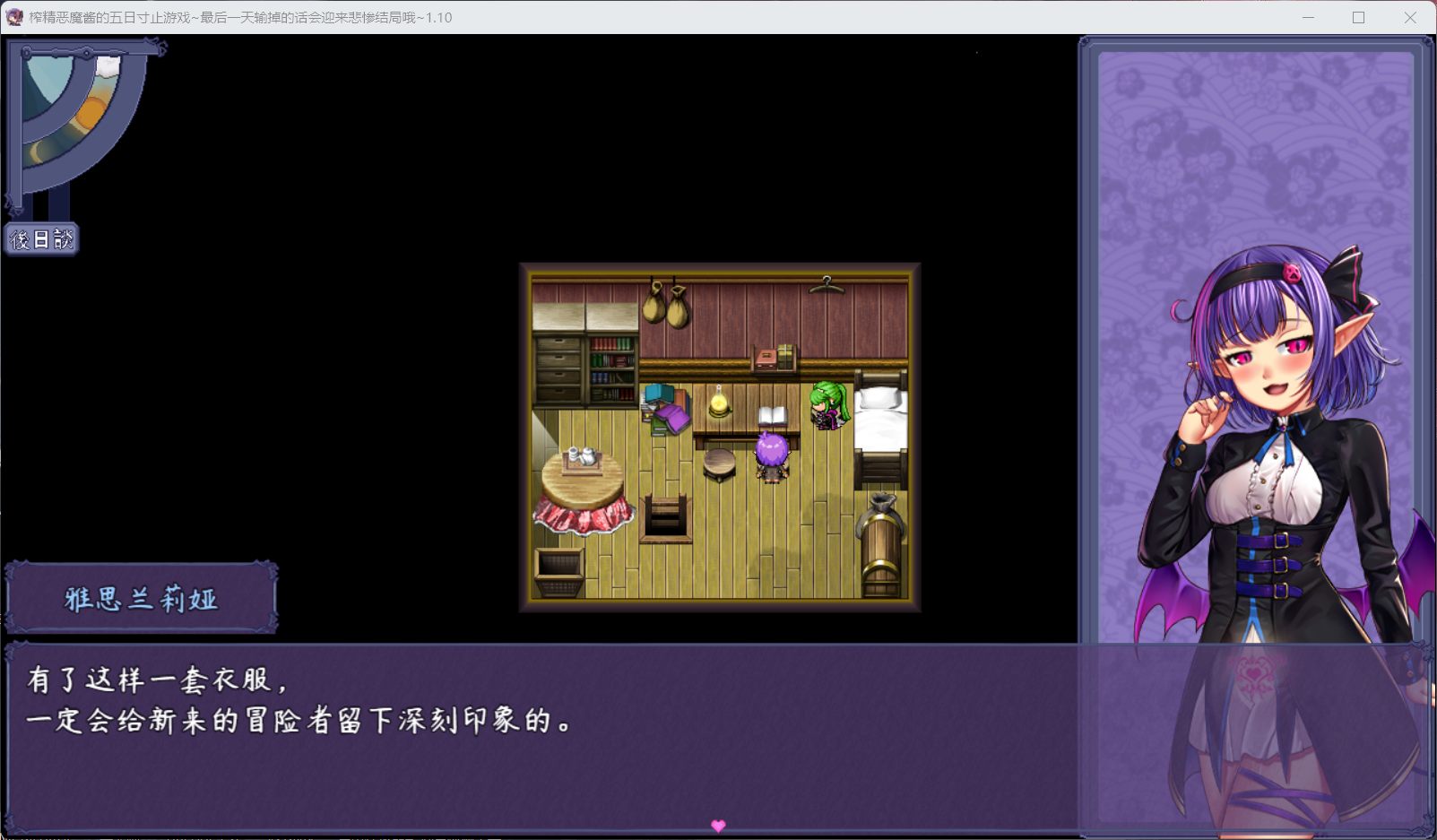The width and height of the screenshot is (1437, 840).
Task: Click the stairway hatch in the floor
Action: [x=665, y=517]
